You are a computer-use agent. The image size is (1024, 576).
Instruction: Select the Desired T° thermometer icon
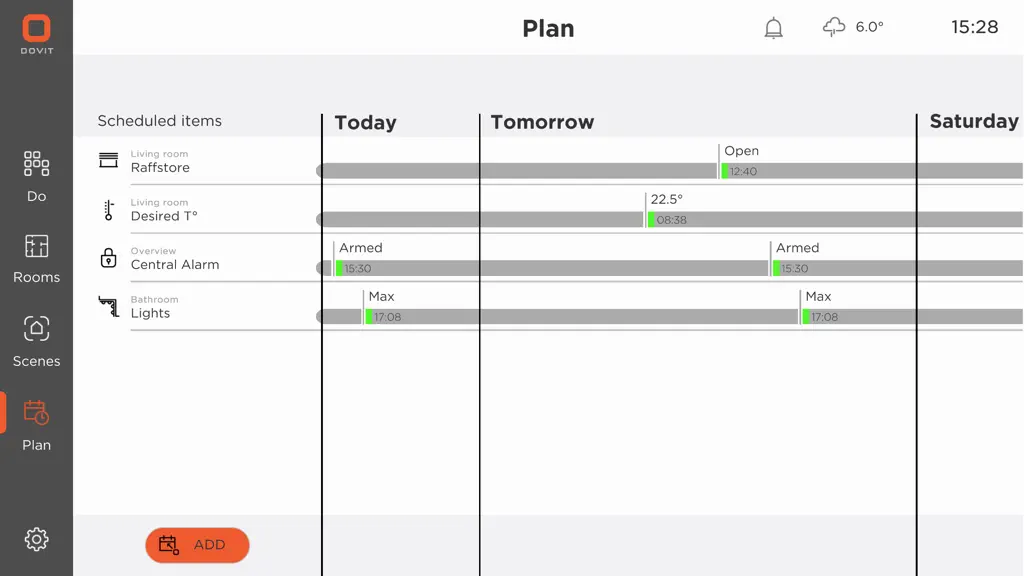coord(108,210)
